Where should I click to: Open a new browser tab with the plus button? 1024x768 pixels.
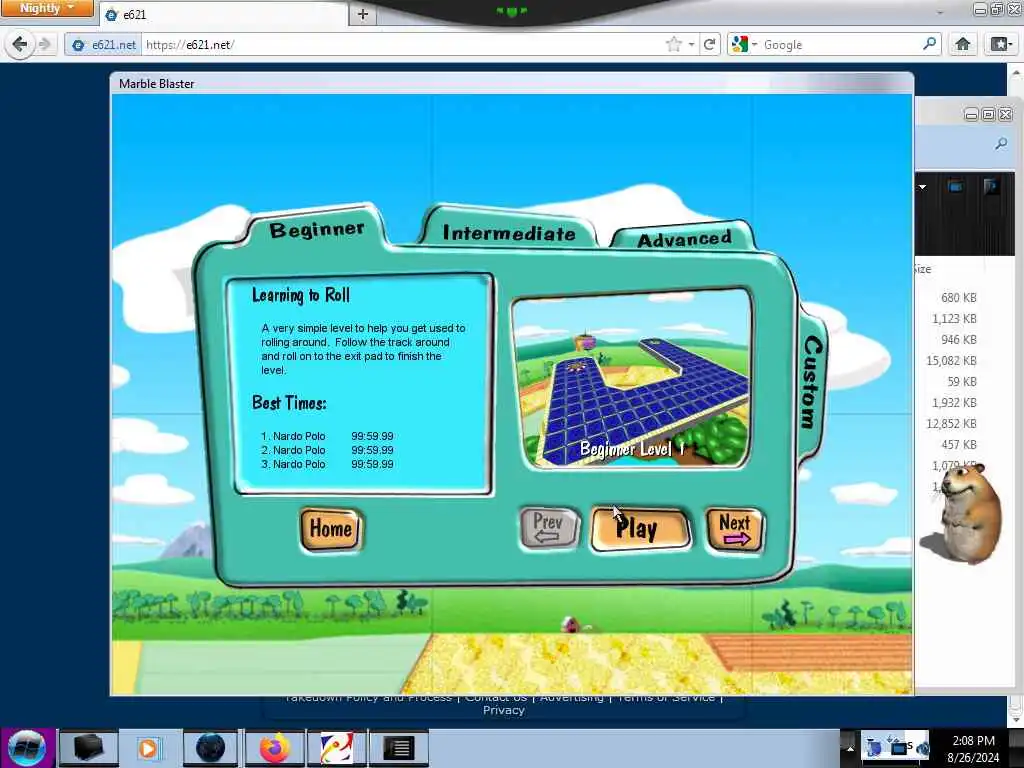[x=363, y=14]
